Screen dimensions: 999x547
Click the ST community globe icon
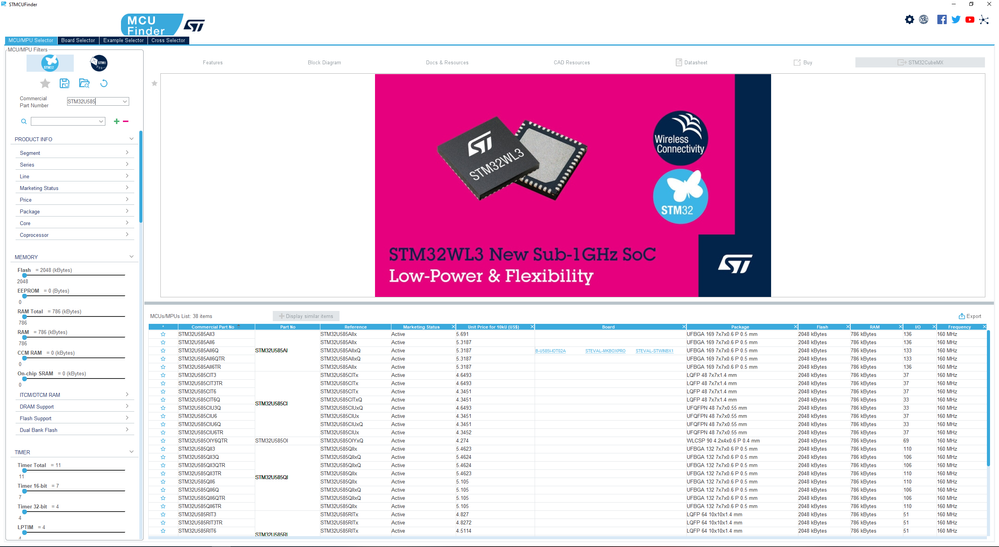[x=924, y=20]
